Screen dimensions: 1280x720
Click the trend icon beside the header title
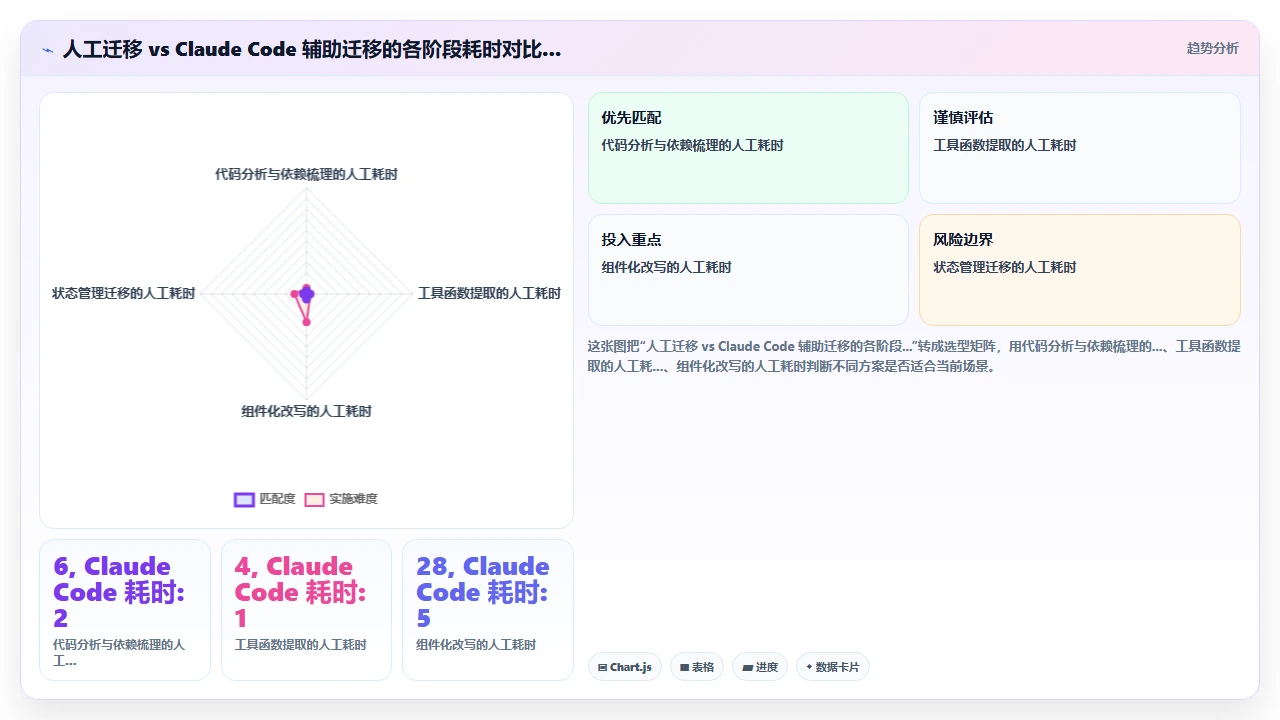coord(47,50)
